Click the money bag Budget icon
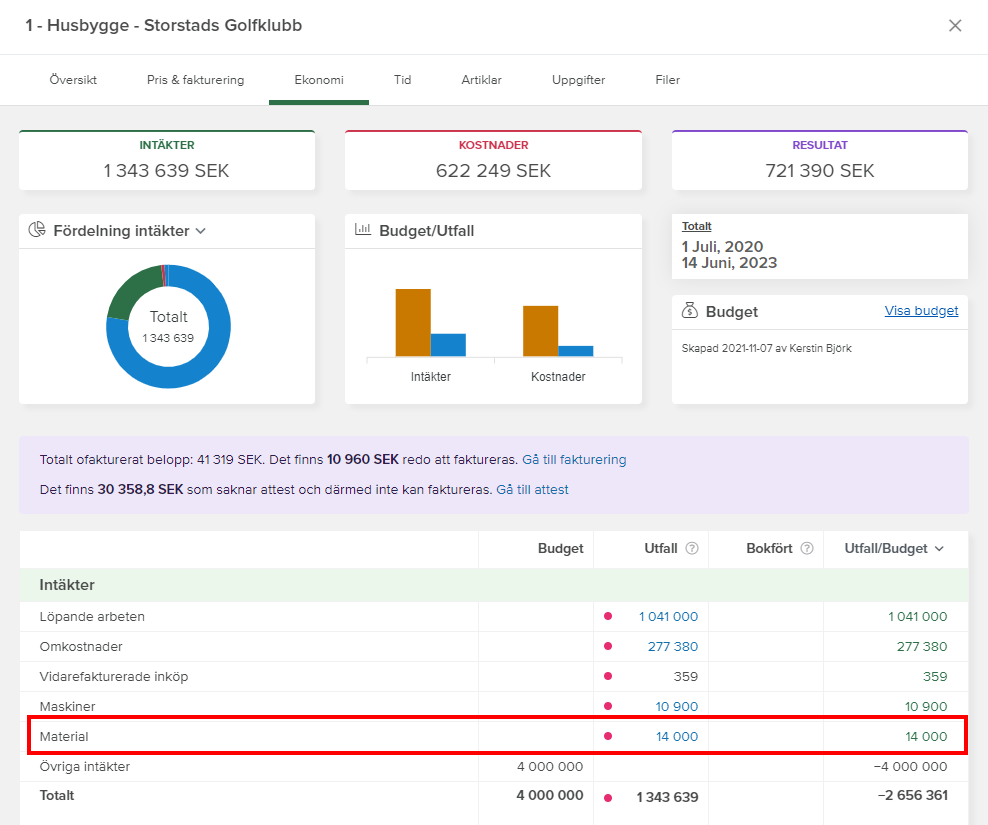This screenshot has width=988, height=825. point(690,311)
